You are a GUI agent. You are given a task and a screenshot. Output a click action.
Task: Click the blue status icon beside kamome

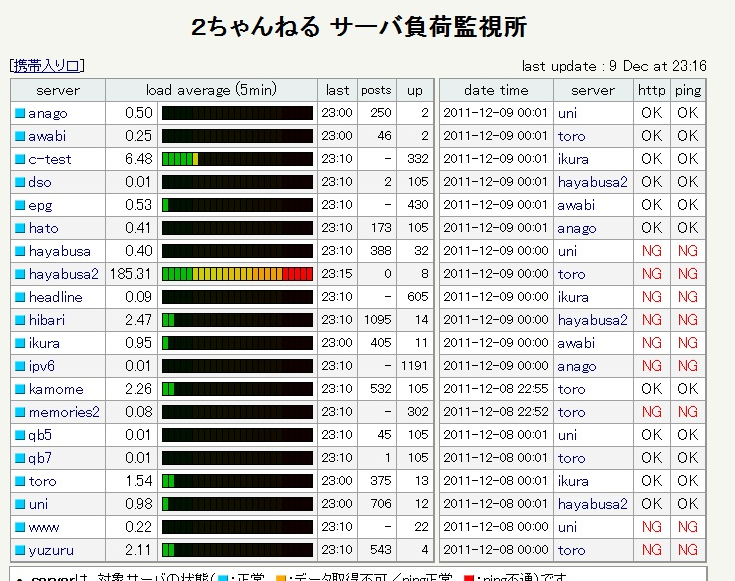(x=20, y=389)
